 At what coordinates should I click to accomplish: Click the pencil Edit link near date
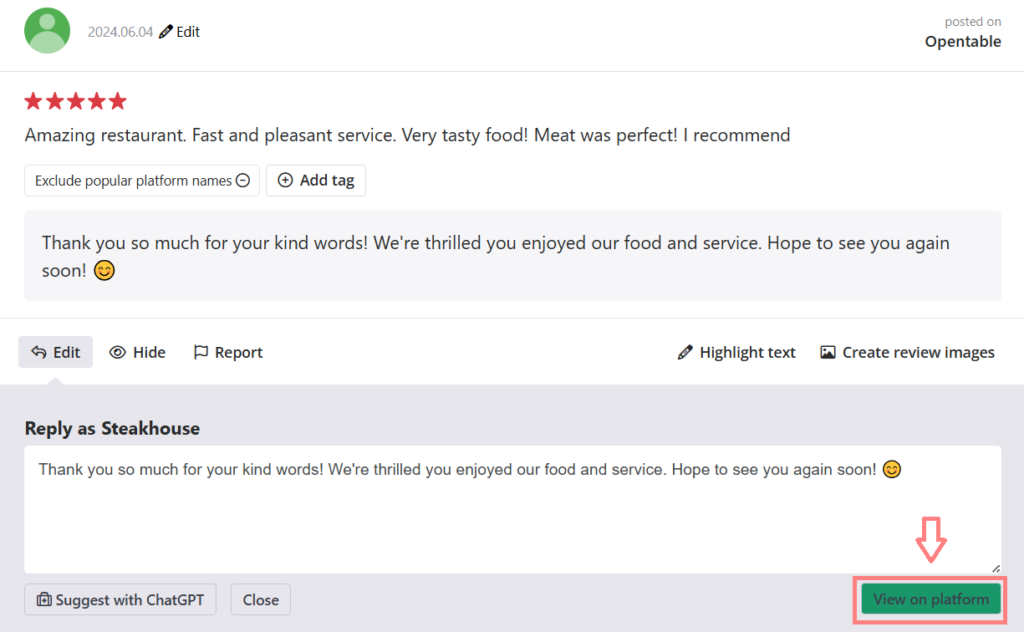180,32
